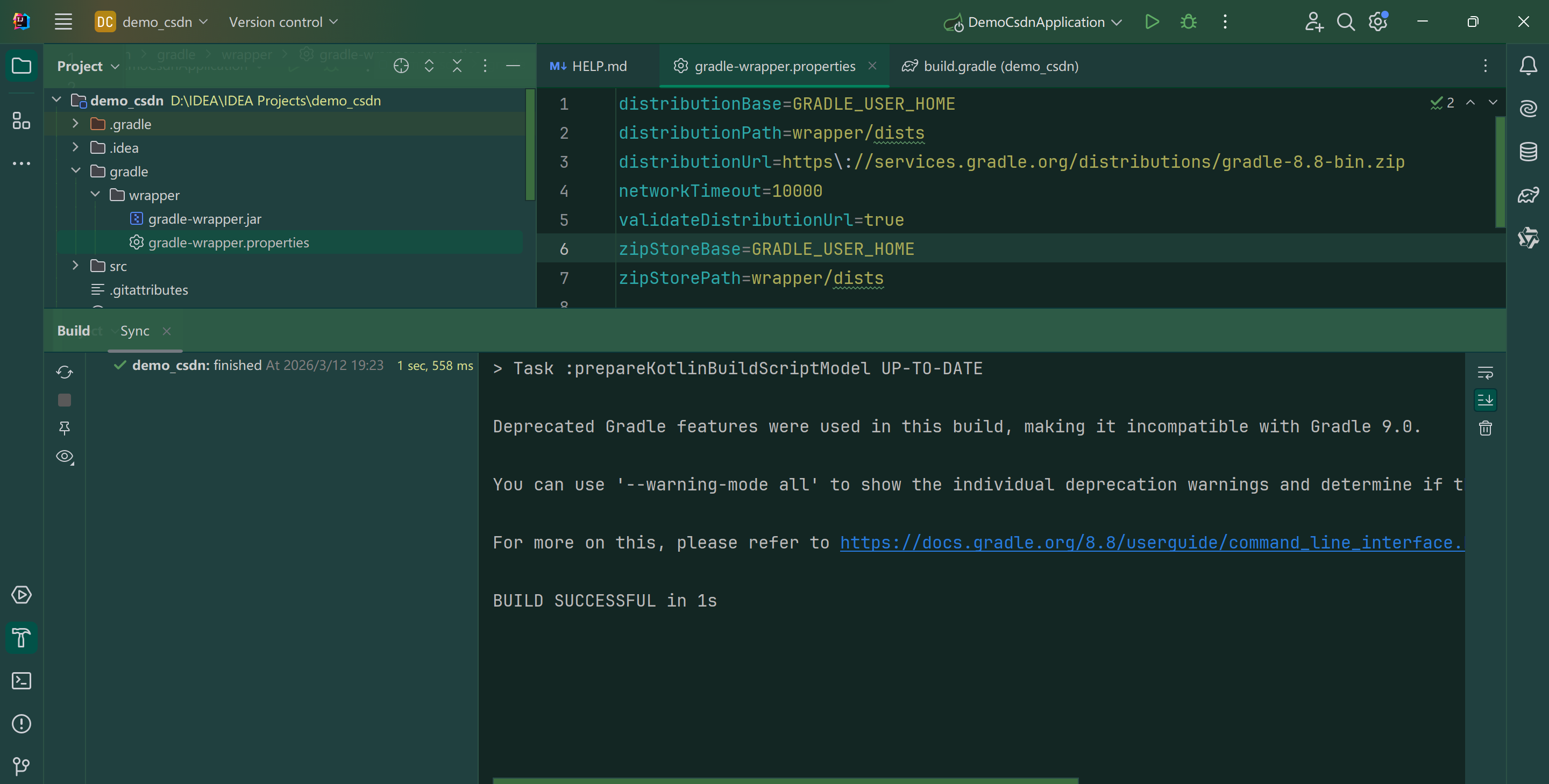Switch to build.gradle (demo_csdn) tab

click(x=990, y=66)
